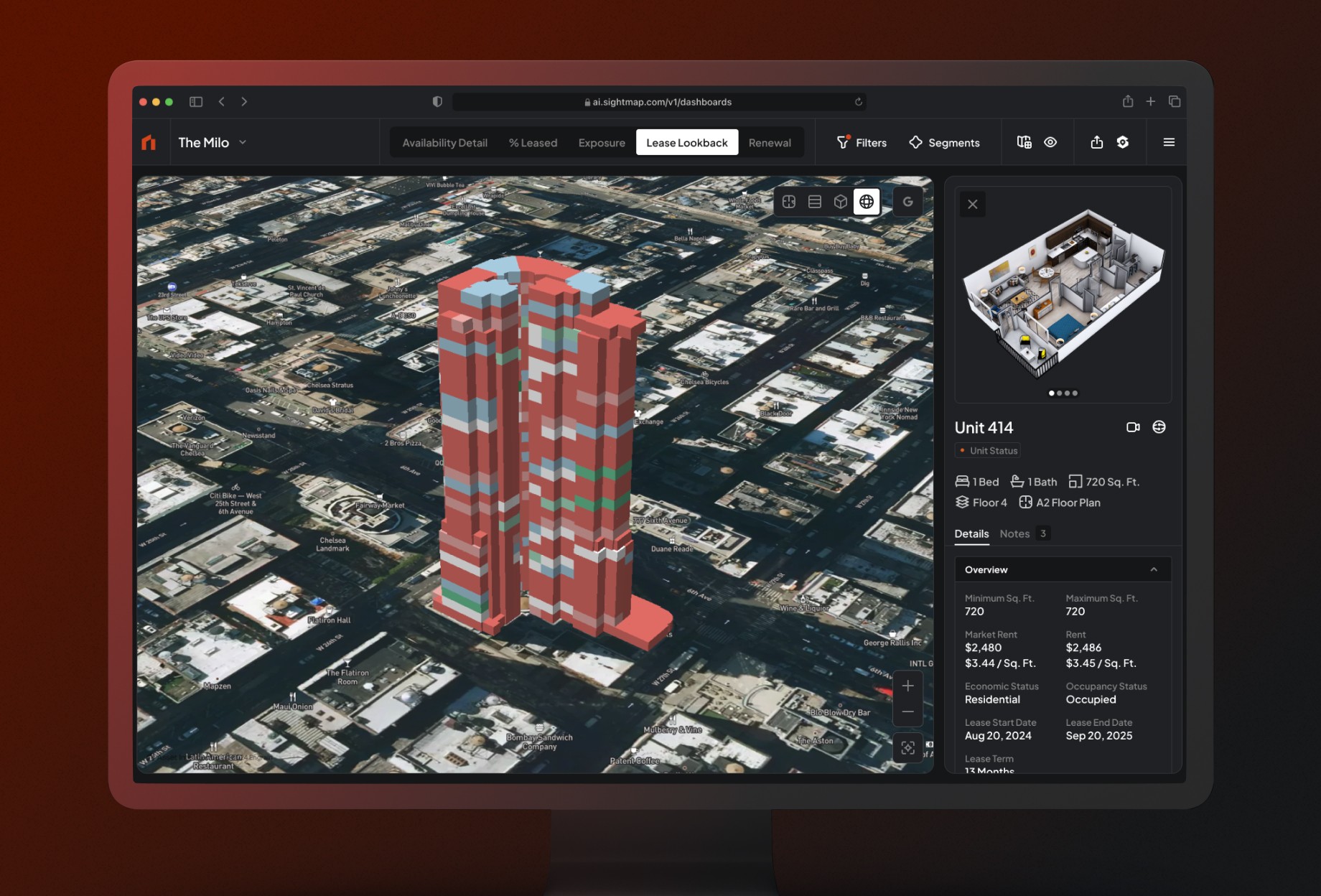
Task: Open the settings hexagon icon
Action: click(x=1123, y=142)
